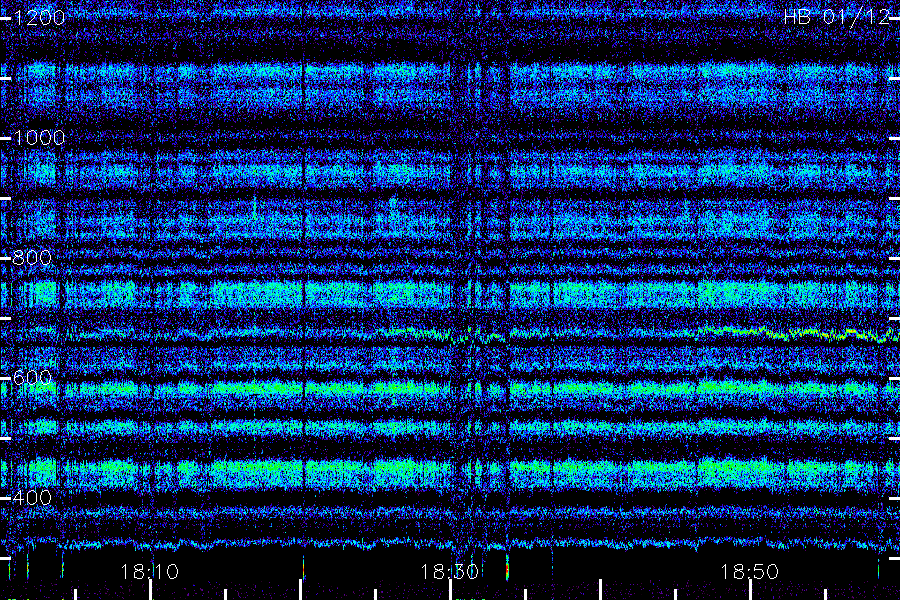Click the 1200 frequency axis label
900x600 pixels.
(x=39, y=18)
